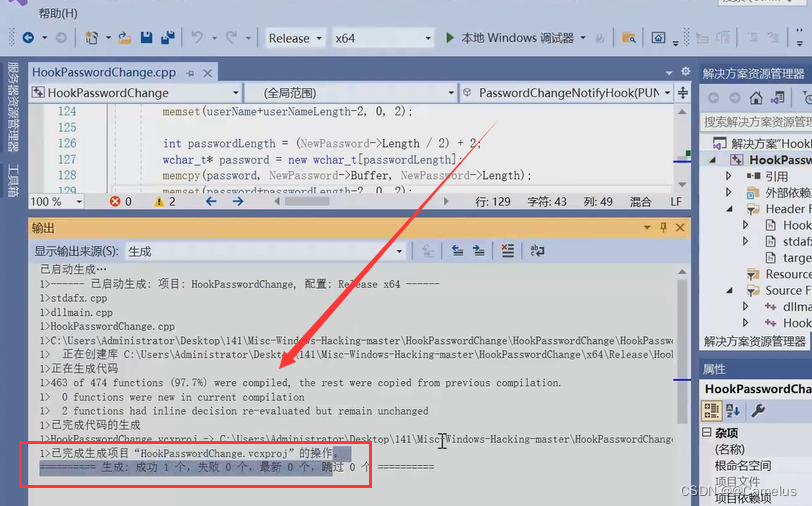
Task: Open the 服务器资源管理器 side tab
Action: click(x=13, y=107)
